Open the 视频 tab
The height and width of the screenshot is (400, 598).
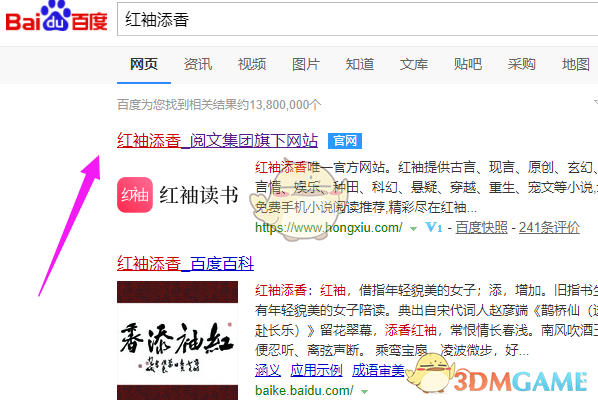(x=252, y=64)
